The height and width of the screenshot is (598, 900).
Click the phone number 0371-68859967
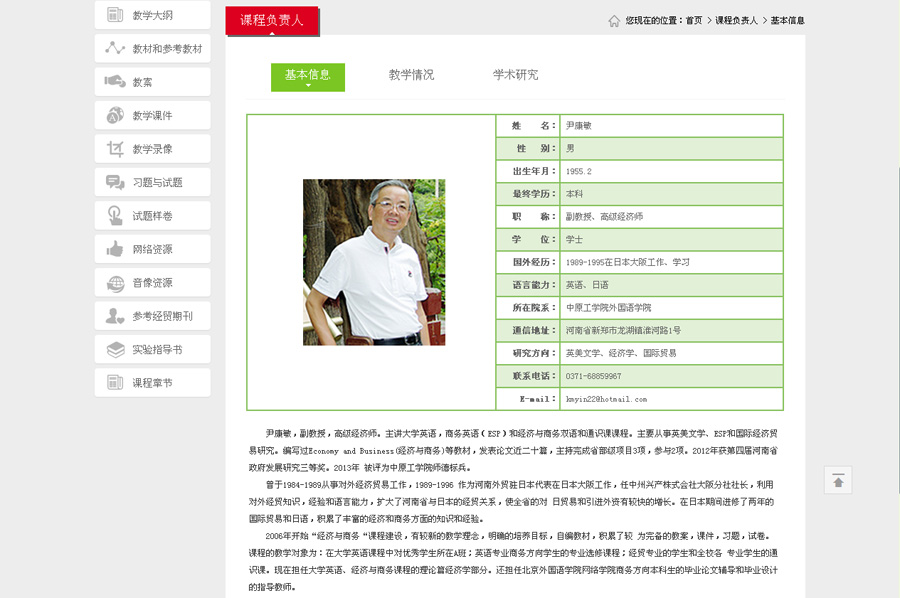[x=593, y=376]
